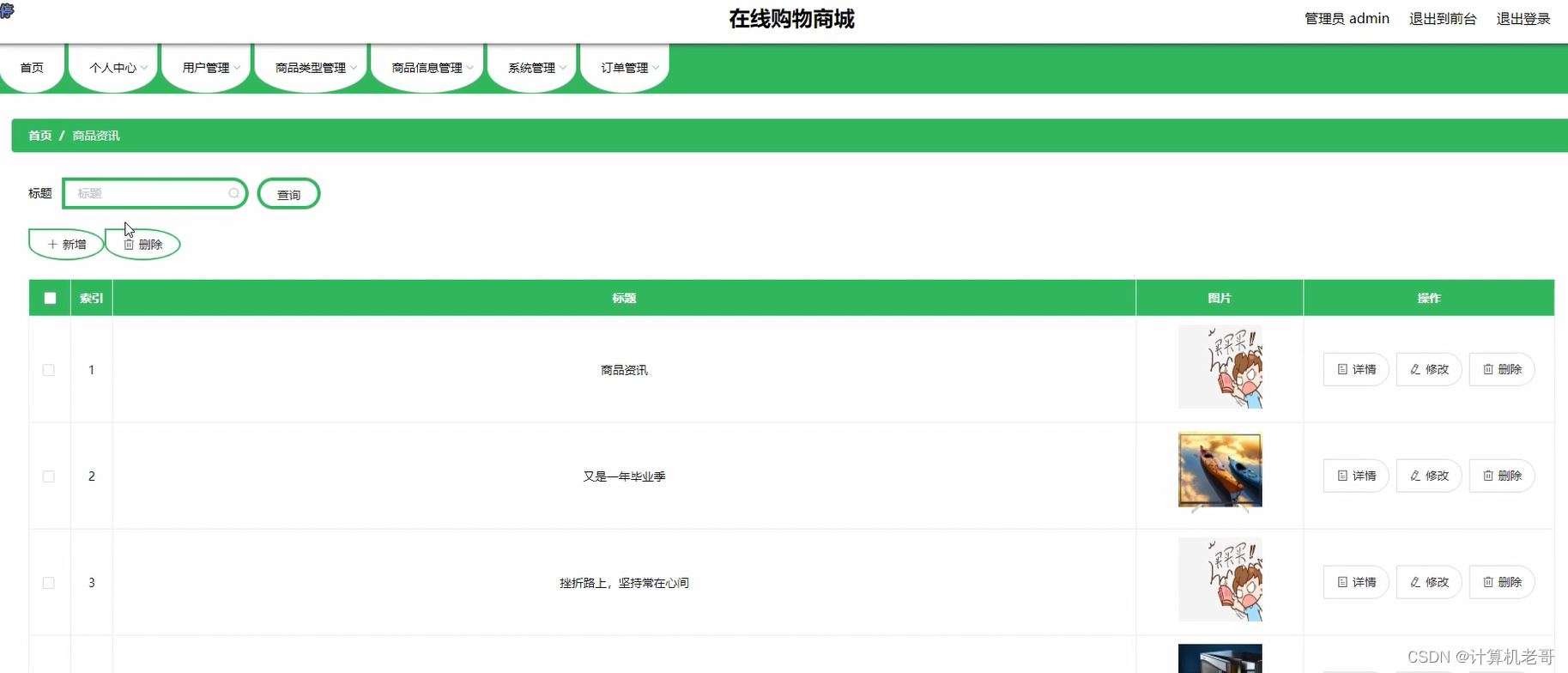Open boat TV thumbnail in row 2
Screen dimensions: 1568x673
pyautogui.click(x=1220, y=471)
